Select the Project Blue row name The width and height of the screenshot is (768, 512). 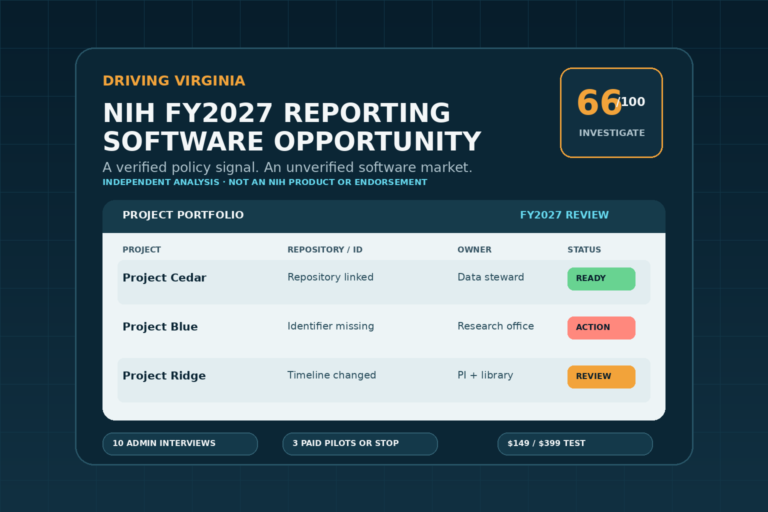tap(160, 326)
